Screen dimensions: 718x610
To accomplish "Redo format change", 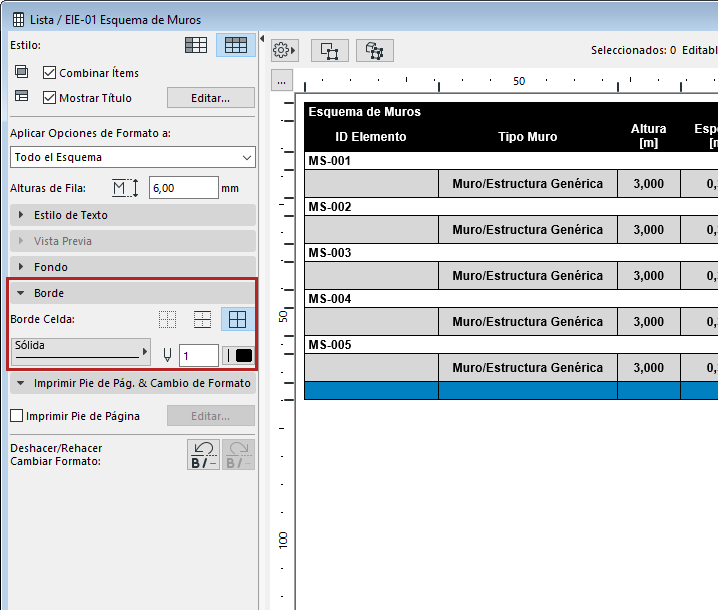I will [238, 454].
